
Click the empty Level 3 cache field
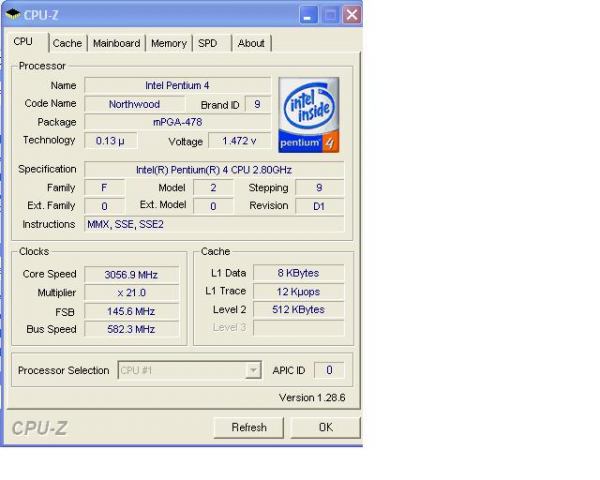298,328
